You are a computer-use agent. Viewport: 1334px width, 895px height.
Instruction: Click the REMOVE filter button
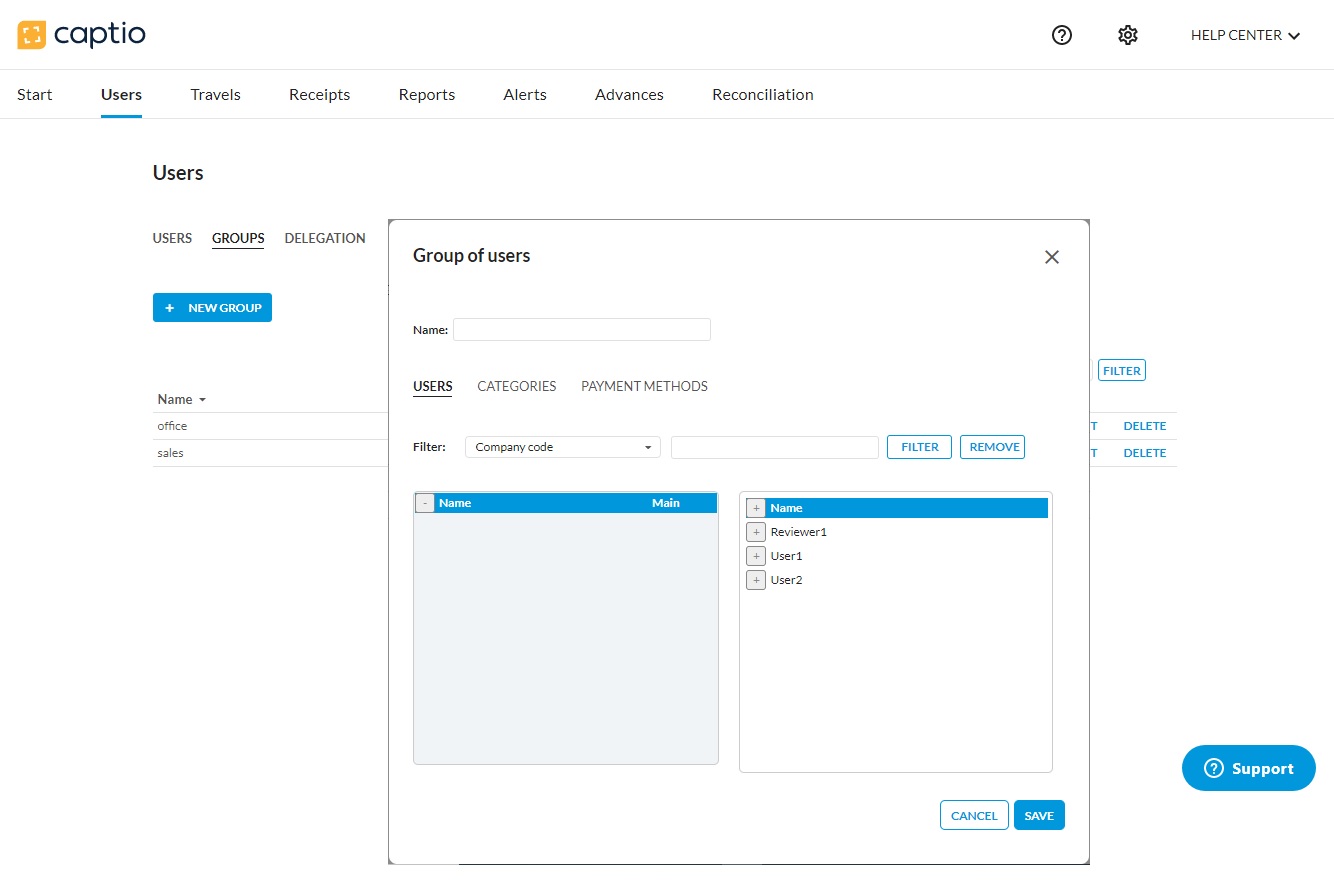(x=992, y=447)
